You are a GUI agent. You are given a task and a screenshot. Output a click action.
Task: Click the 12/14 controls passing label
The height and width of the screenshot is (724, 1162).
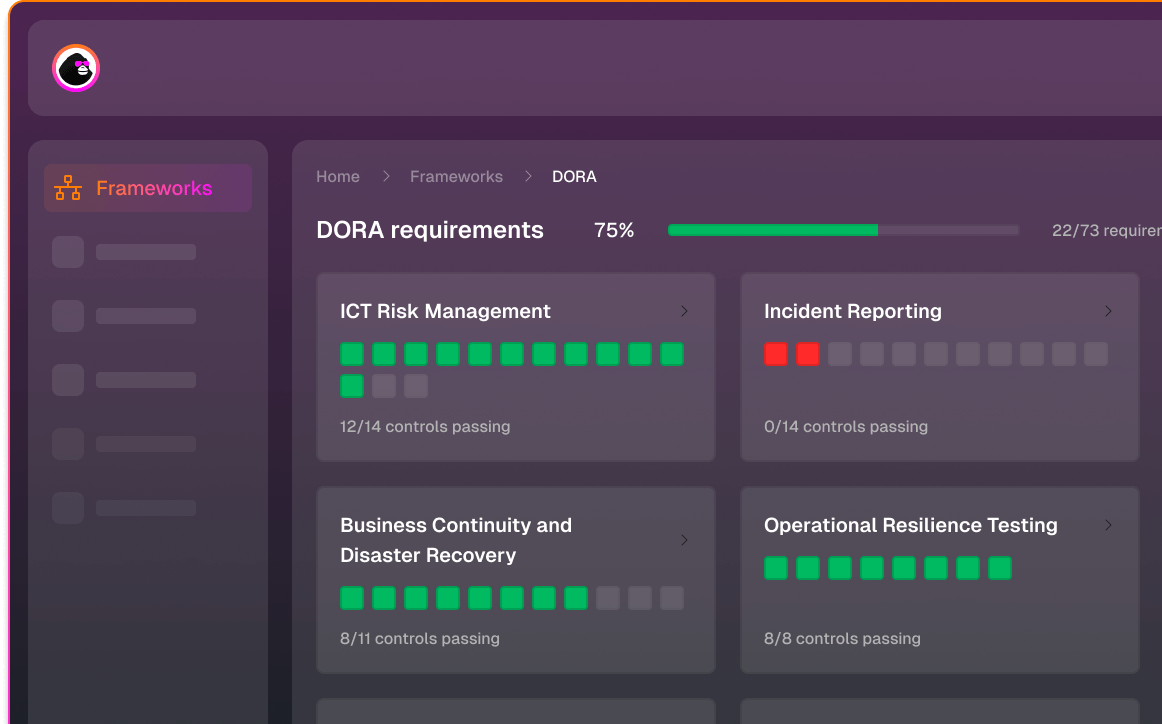pyautogui.click(x=425, y=427)
